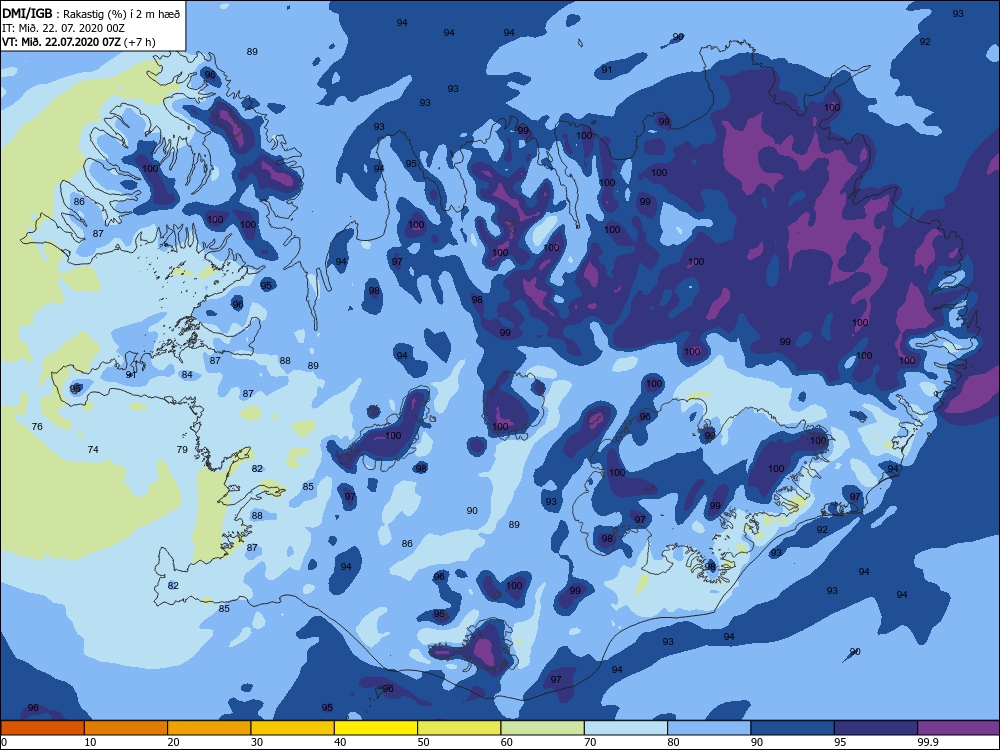This screenshot has width=1000, height=750.
Task: Click the legend tick label '50'
Action: [x=423, y=742]
